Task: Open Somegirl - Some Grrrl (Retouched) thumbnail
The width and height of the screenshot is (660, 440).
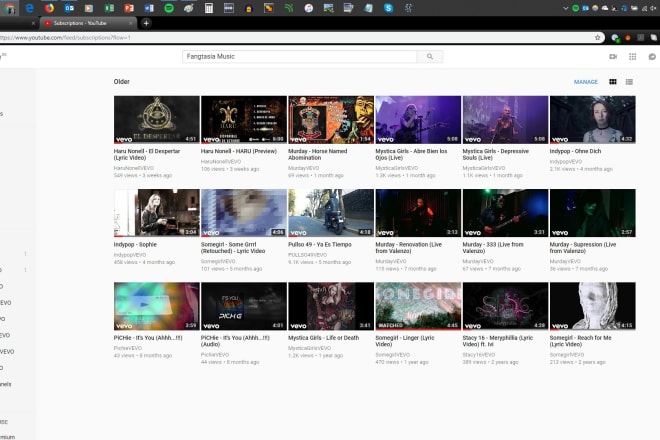Action: (244, 213)
